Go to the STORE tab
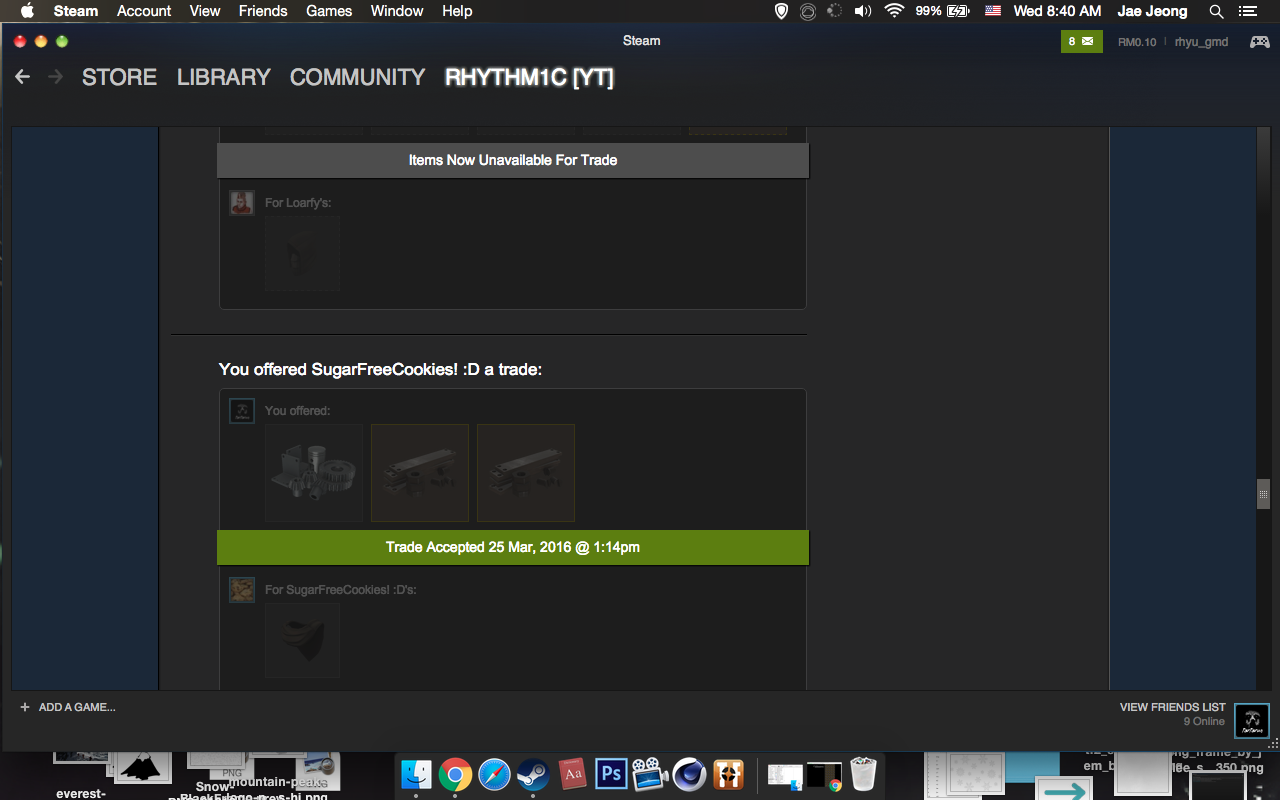Viewport: 1280px width, 800px height. 119,77
